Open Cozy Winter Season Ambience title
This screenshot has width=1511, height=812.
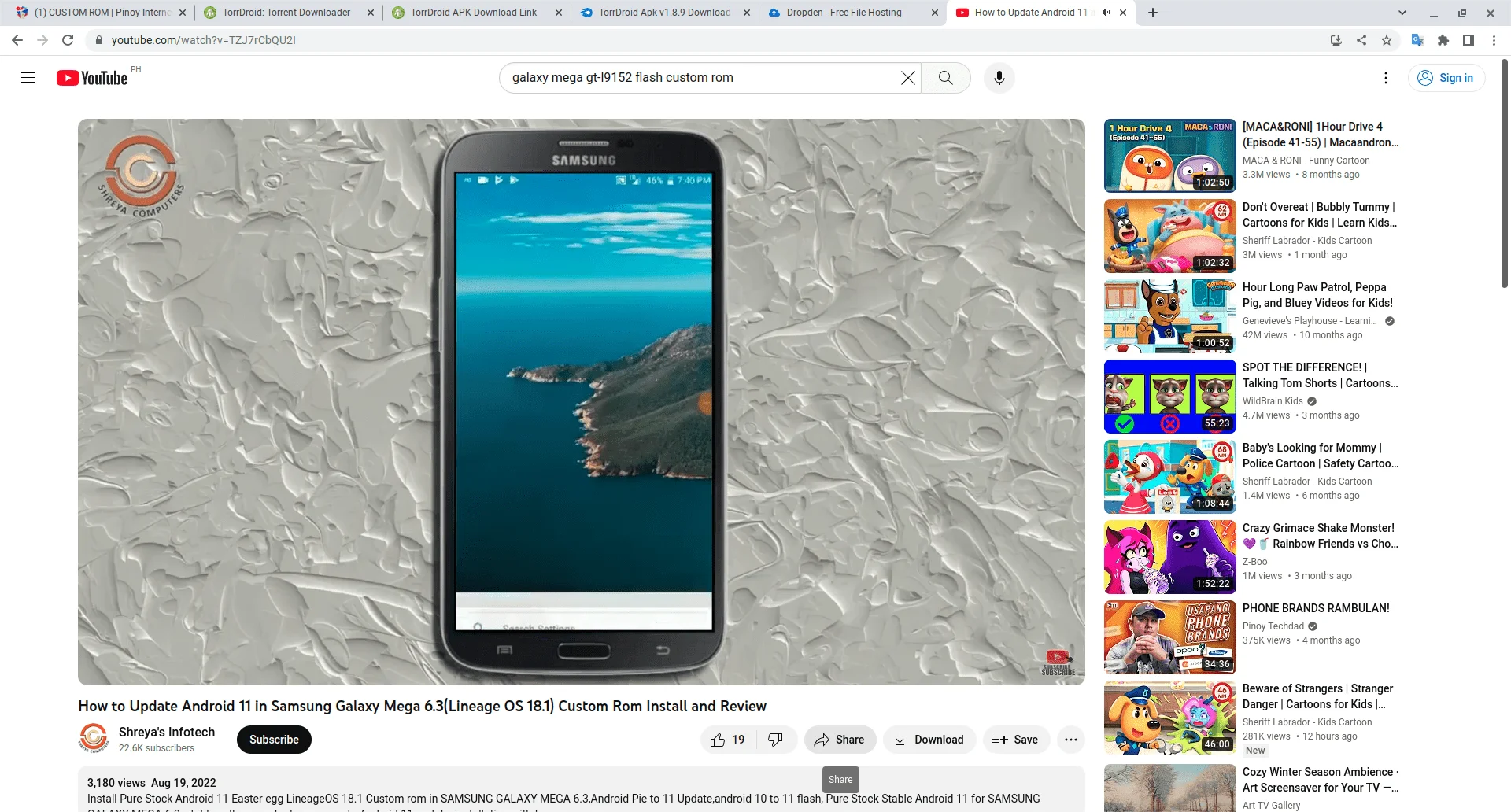pos(1320,780)
